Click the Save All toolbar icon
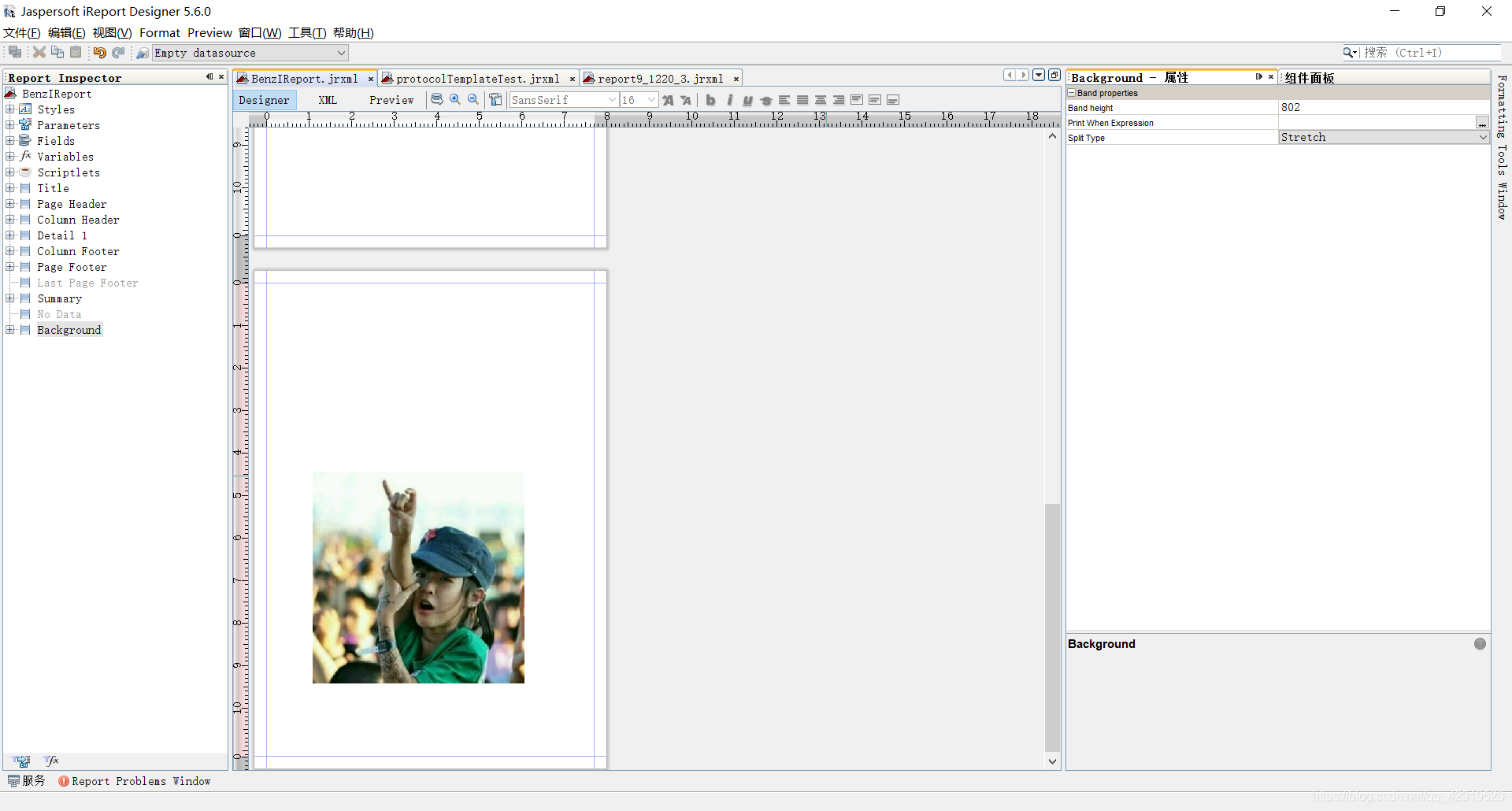1512x811 pixels. (x=15, y=52)
